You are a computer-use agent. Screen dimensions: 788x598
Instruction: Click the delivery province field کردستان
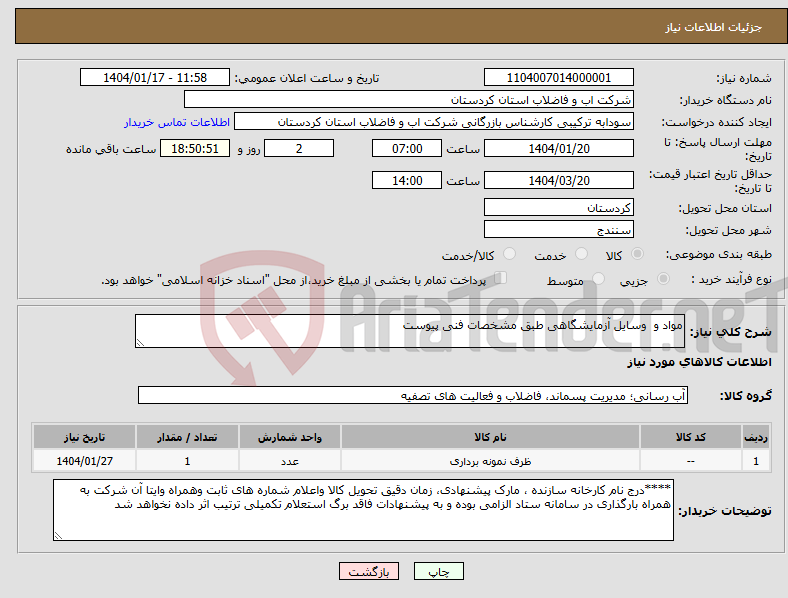click(558, 207)
